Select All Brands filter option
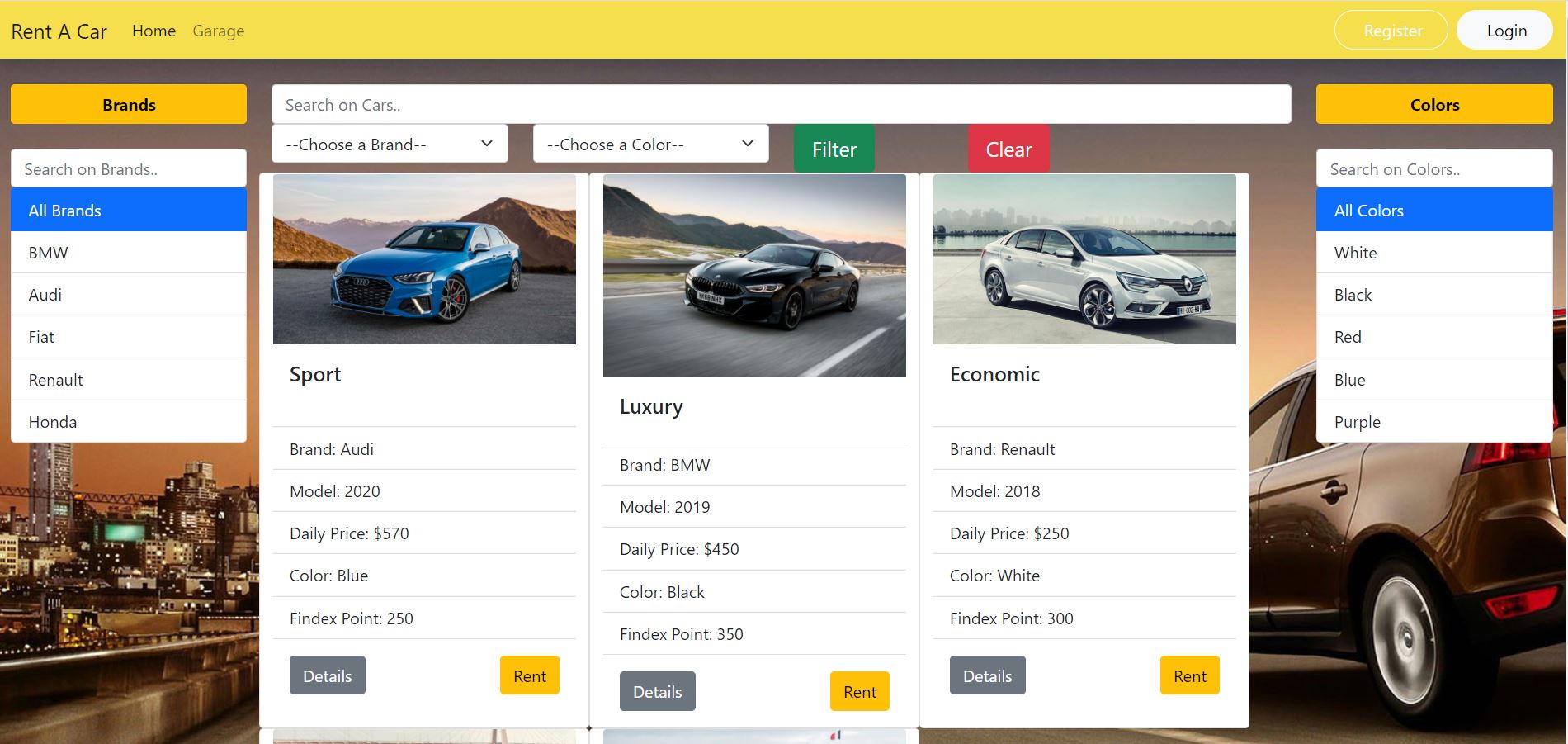The height and width of the screenshot is (744, 1568). coord(129,210)
